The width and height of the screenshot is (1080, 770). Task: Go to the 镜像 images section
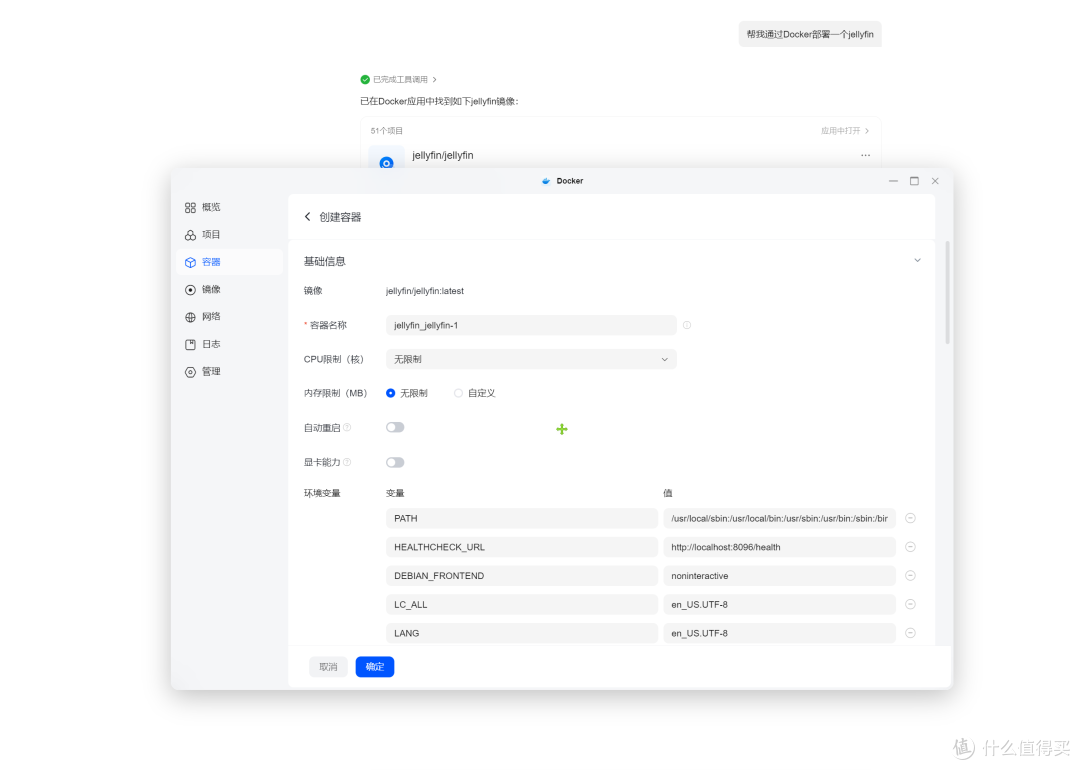pos(229,290)
